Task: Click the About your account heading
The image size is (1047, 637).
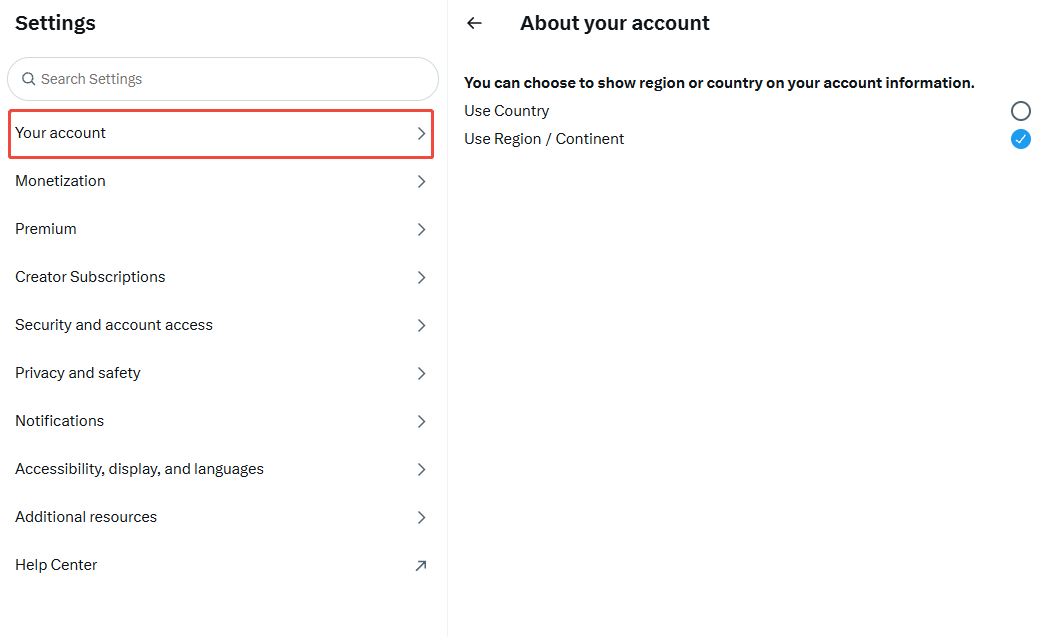Action: [614, 22]
